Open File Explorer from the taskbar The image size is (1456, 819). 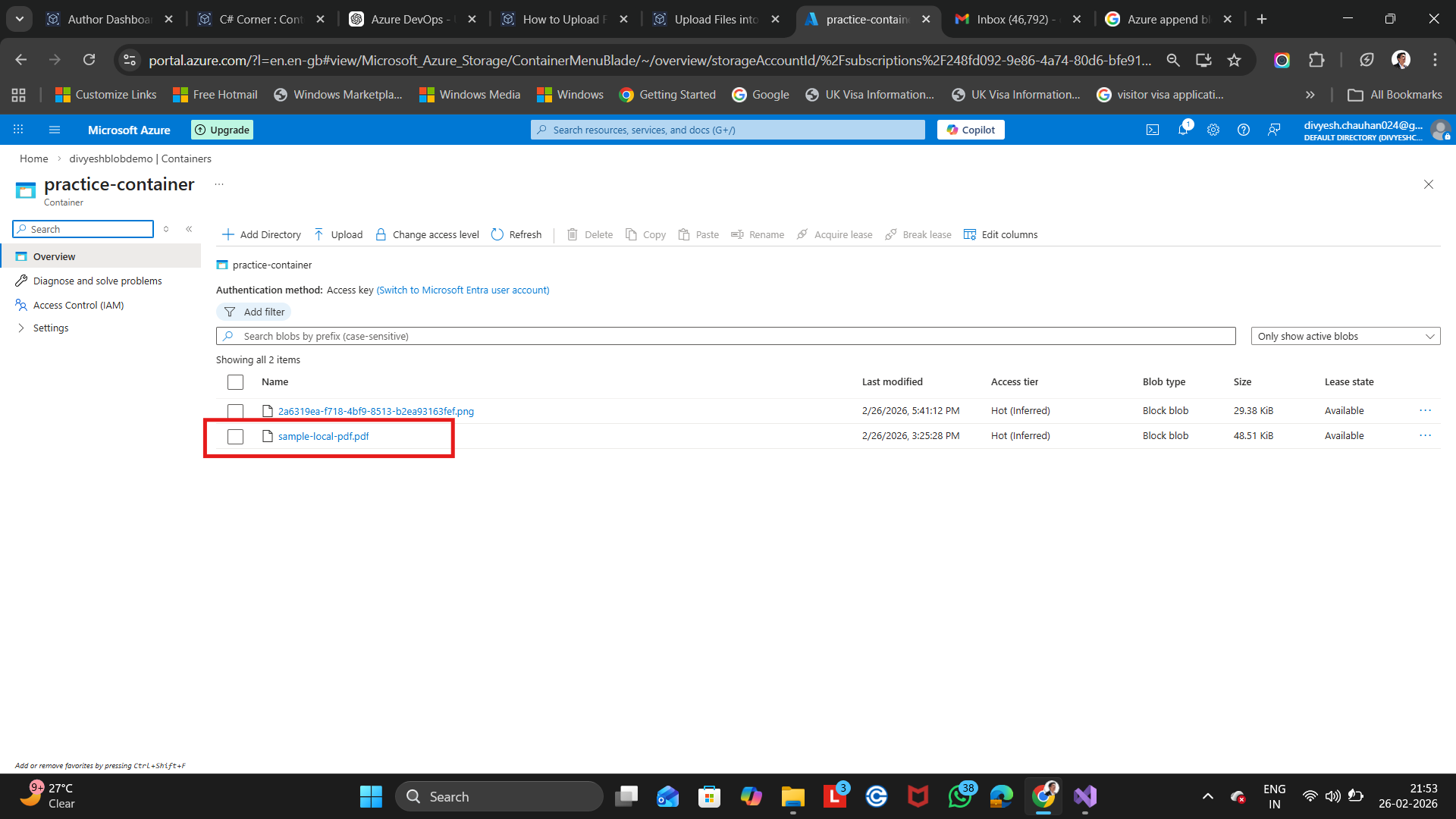pyautogui.click(x=792, y=796)
